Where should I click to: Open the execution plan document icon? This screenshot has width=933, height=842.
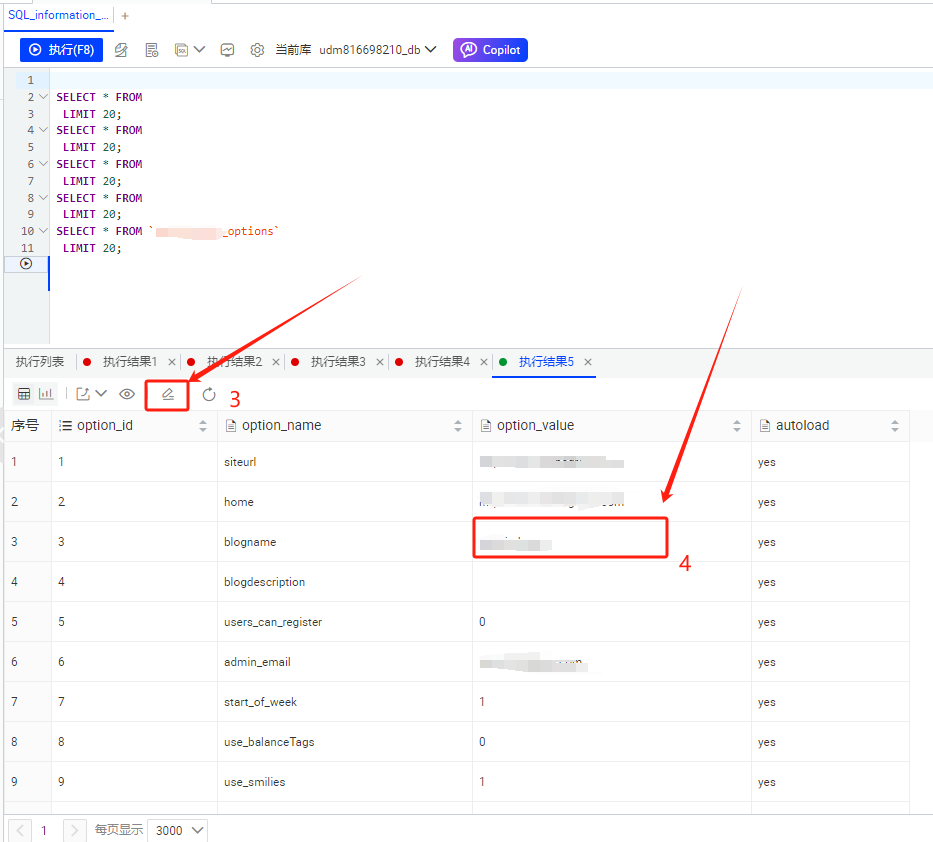152,50
